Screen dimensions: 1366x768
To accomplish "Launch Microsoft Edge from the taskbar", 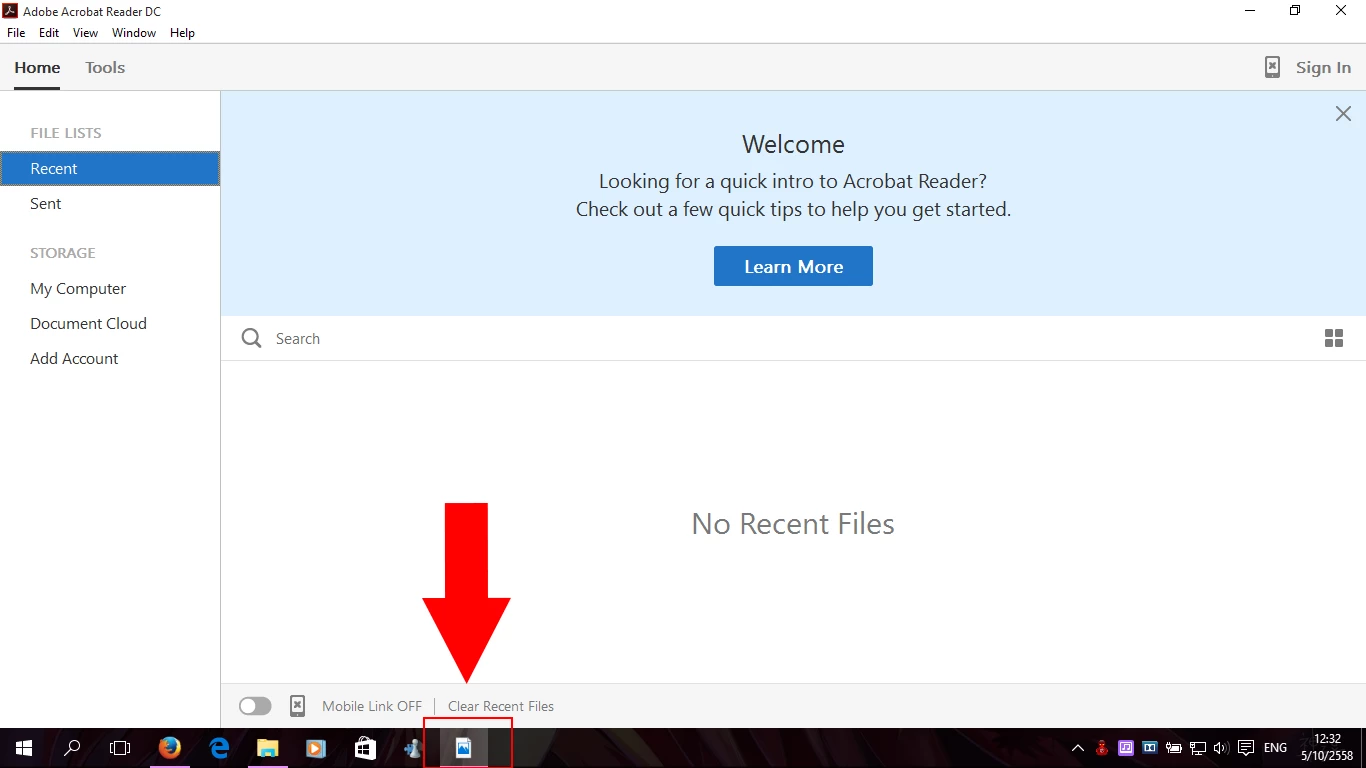I will tap(219, 748).
